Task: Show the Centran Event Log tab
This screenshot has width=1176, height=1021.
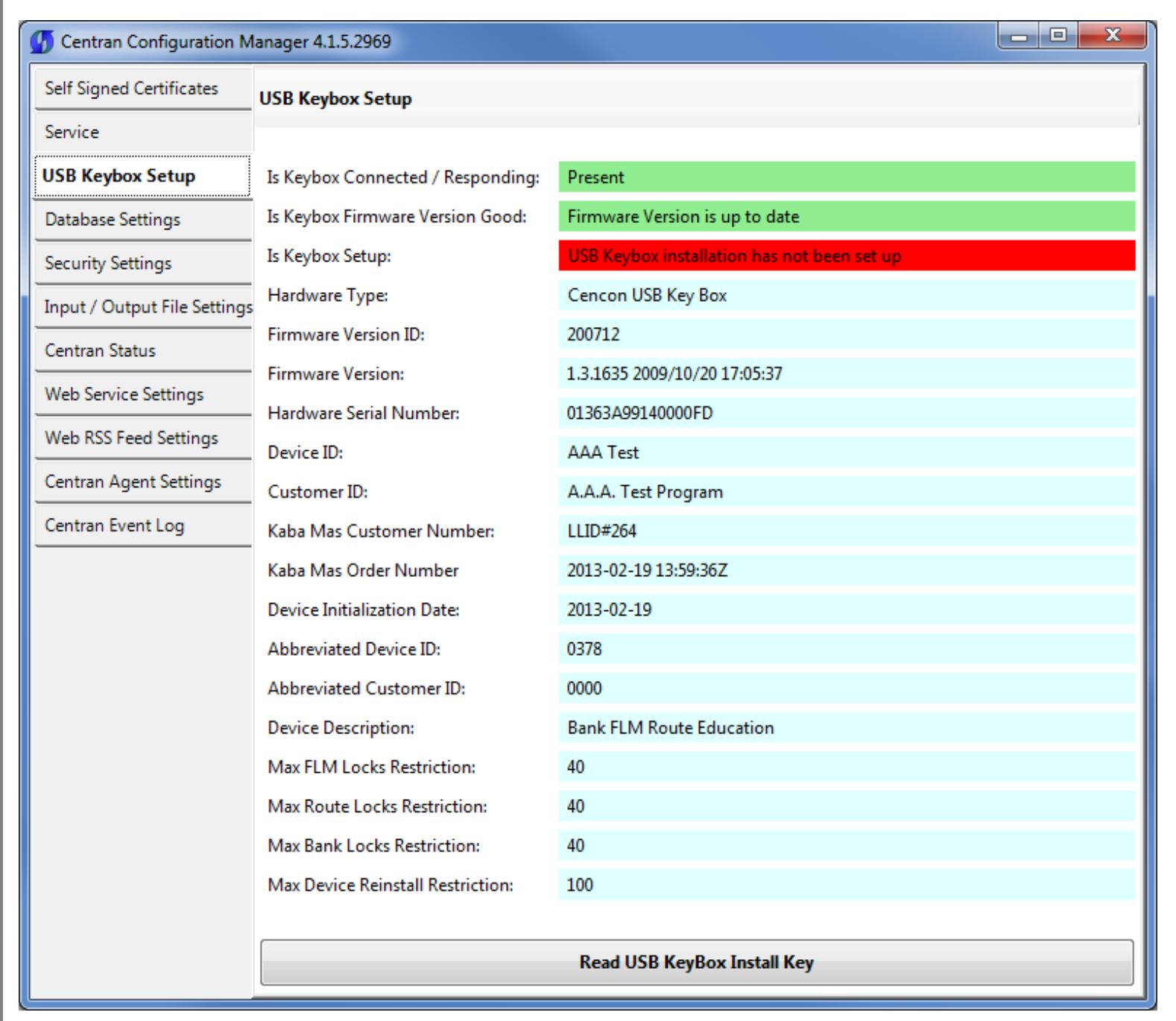Action: pos(142,525)
